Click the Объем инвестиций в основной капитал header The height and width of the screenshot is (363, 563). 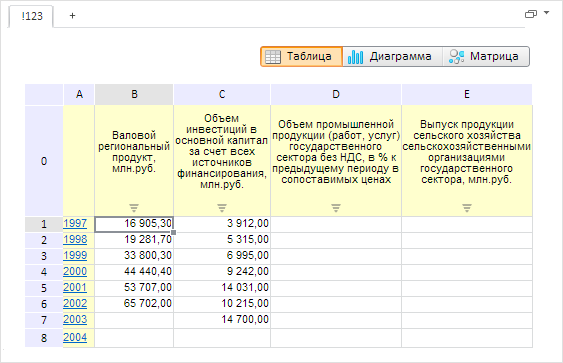point(222,161)
